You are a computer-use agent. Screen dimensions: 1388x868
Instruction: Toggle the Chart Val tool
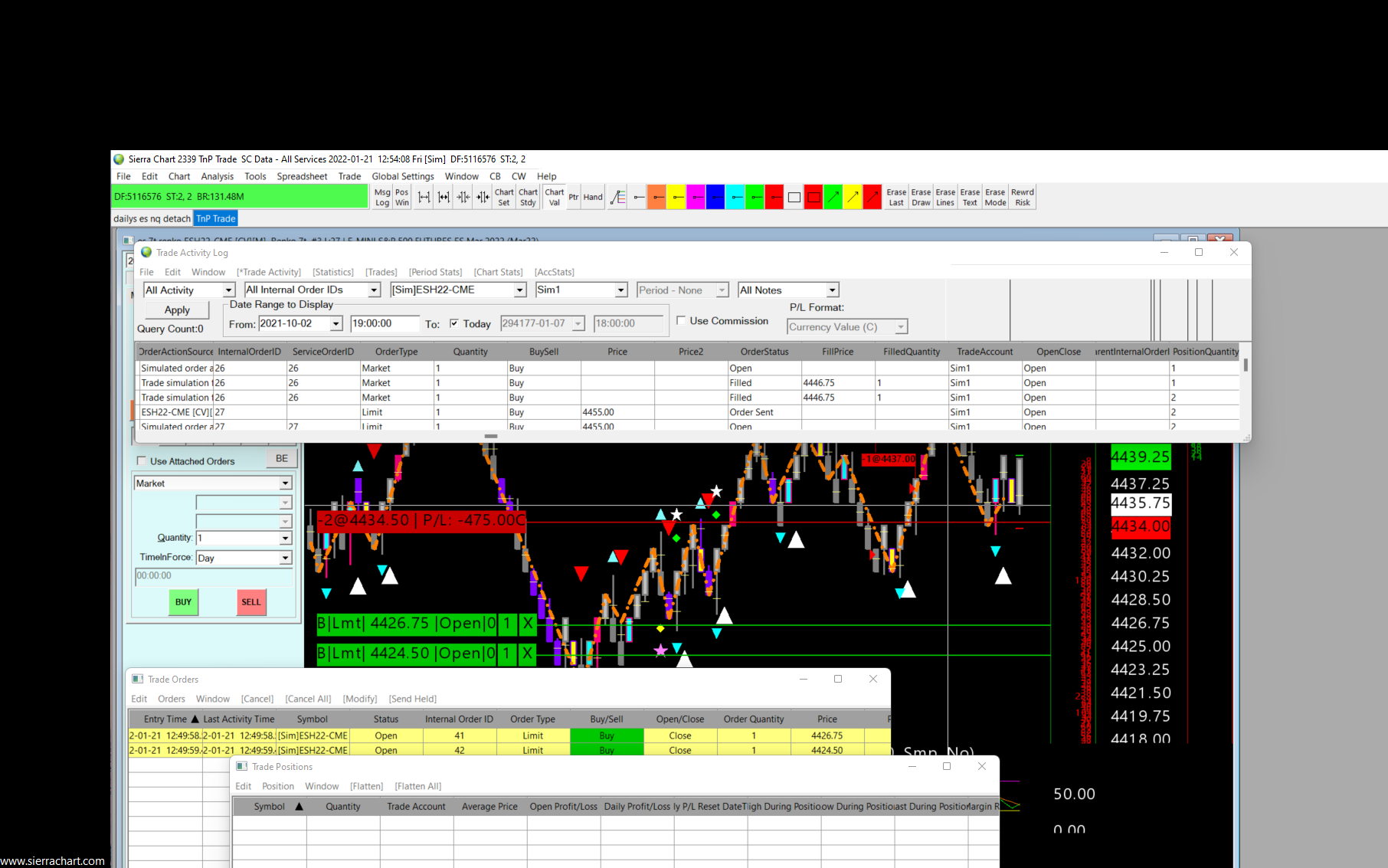555,198
